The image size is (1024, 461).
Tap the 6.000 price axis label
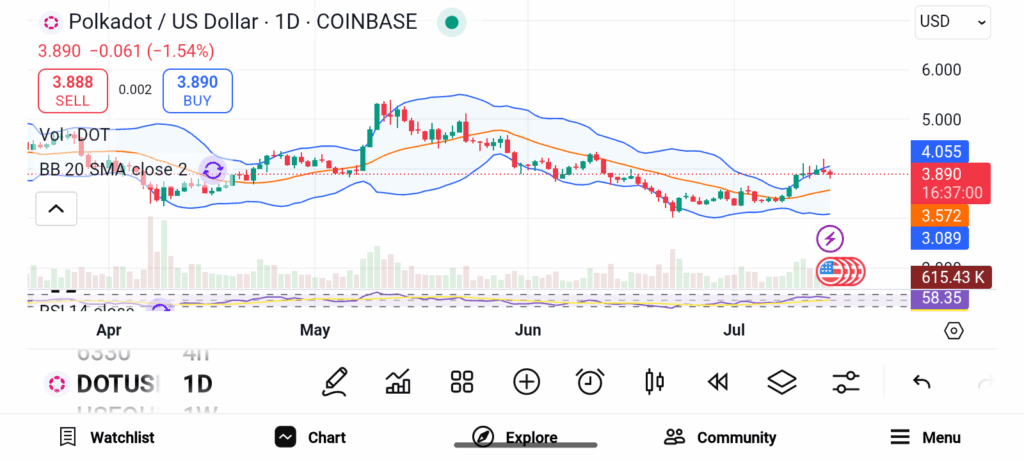(941, 70)
